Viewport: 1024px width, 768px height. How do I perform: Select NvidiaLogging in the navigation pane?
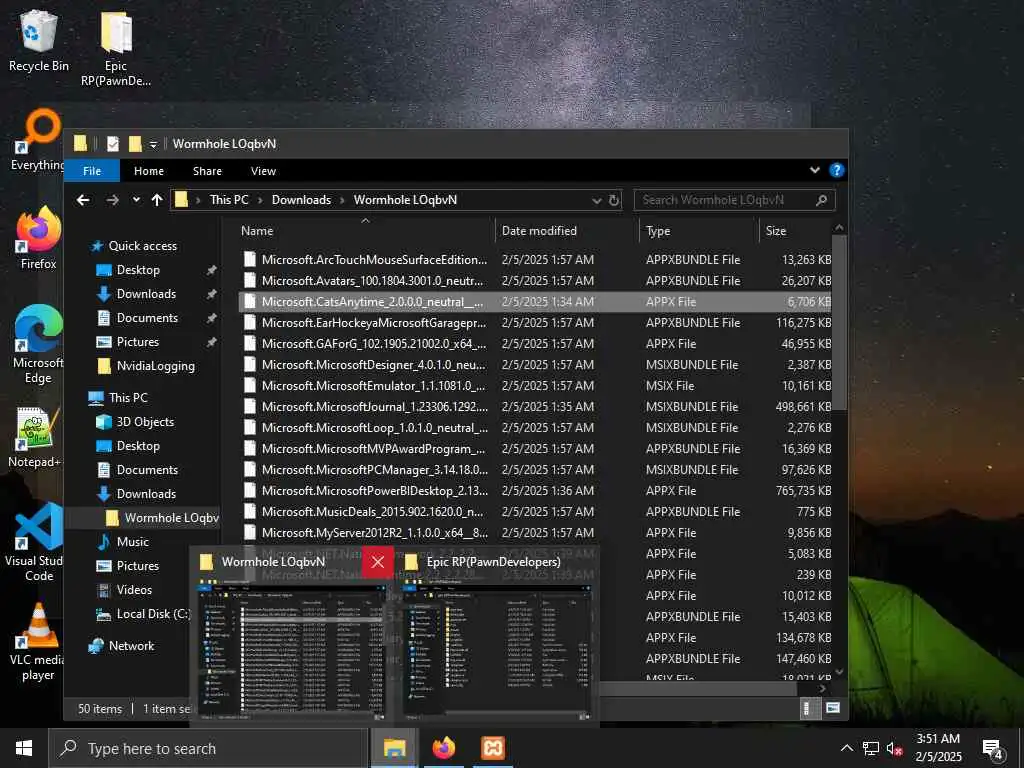click(x=155, y=366)
